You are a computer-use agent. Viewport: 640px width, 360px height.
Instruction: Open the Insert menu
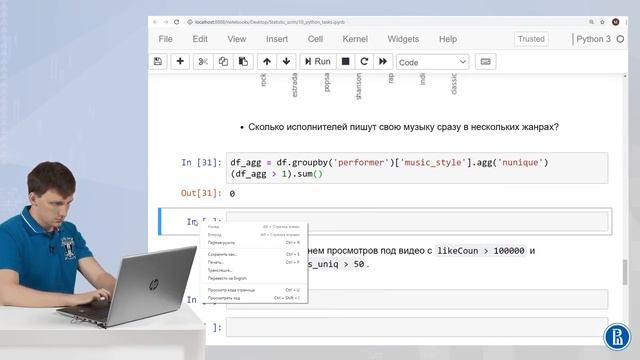277,39
